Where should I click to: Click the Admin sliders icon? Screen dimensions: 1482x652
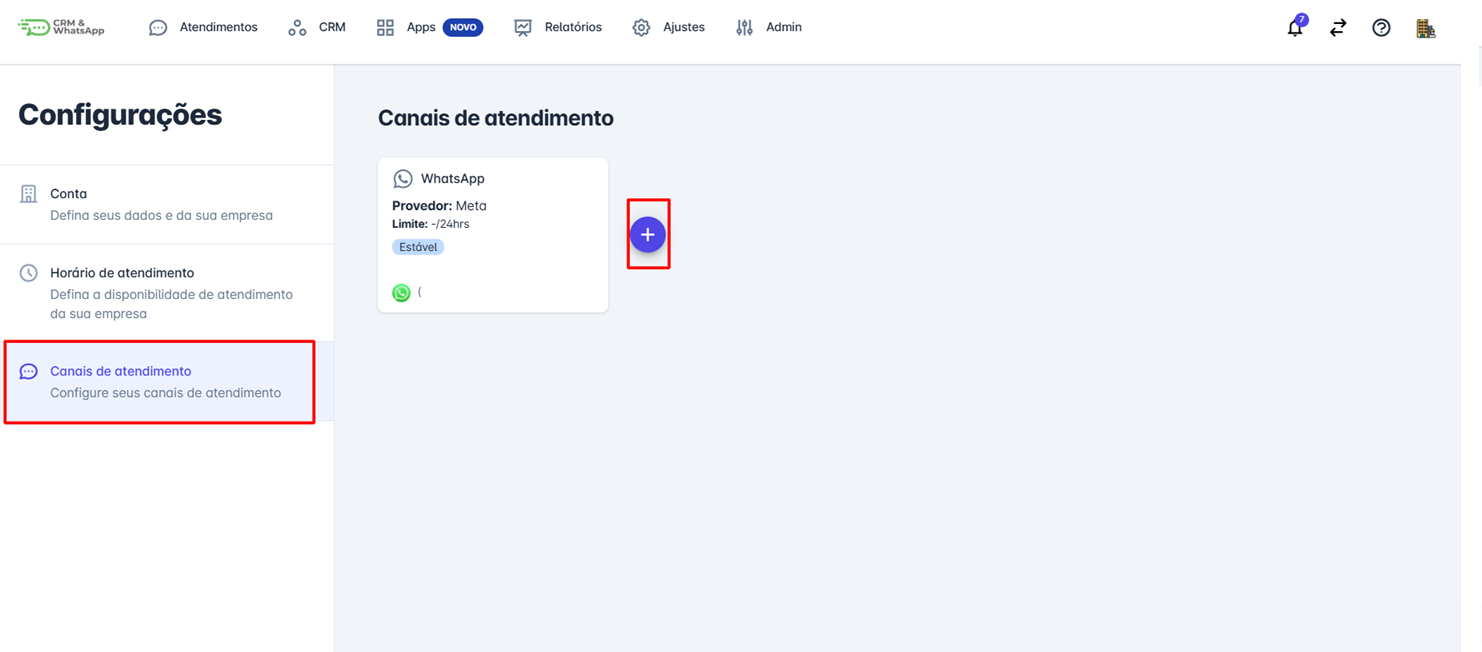coord(744,27)
